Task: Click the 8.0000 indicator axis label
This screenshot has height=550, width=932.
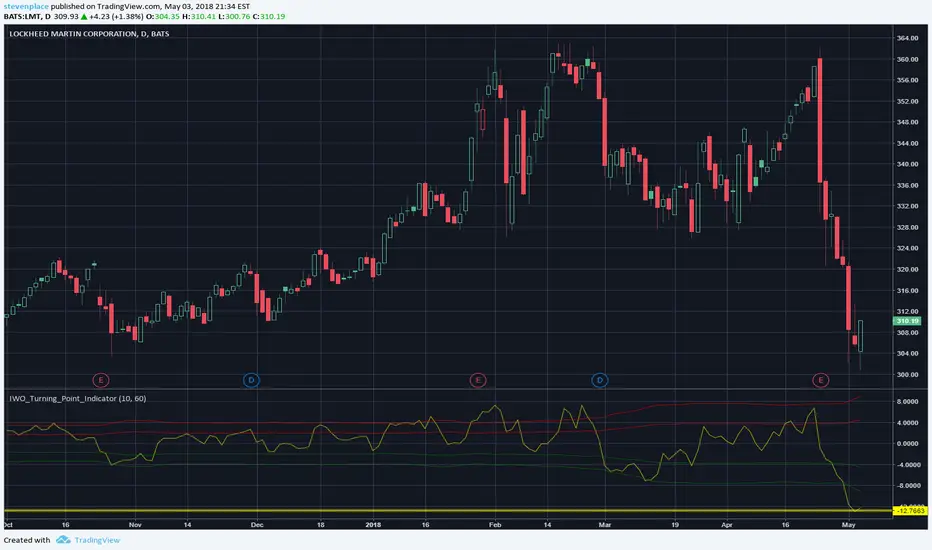Action: [x=907, y=402]
